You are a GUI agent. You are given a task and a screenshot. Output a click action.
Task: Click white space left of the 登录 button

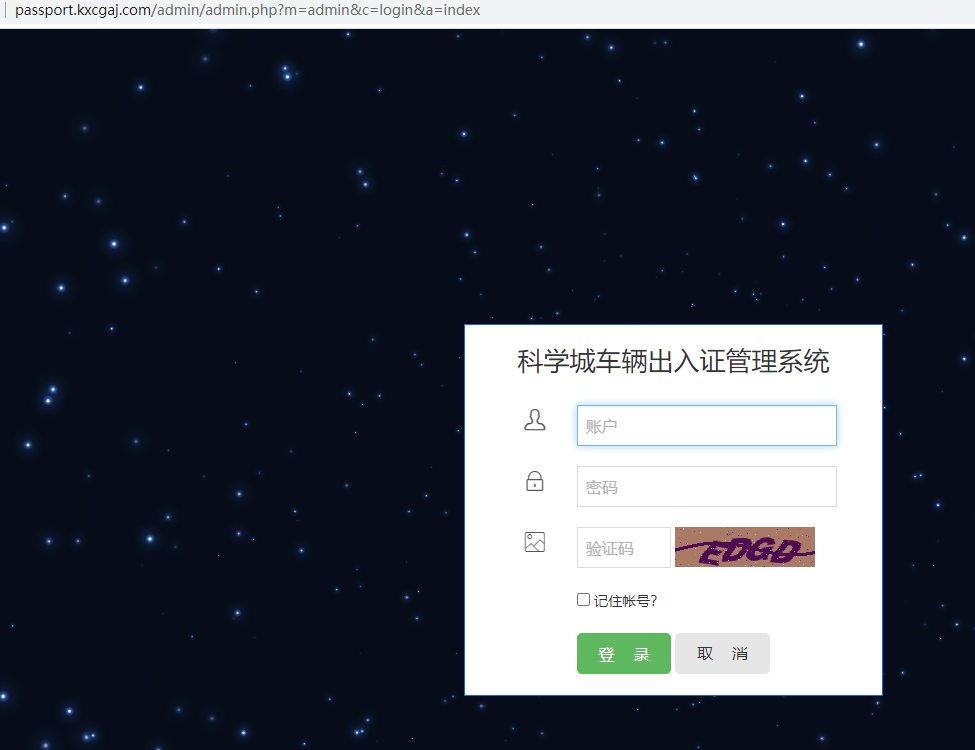pyautogui.click(x=521, y=654)
